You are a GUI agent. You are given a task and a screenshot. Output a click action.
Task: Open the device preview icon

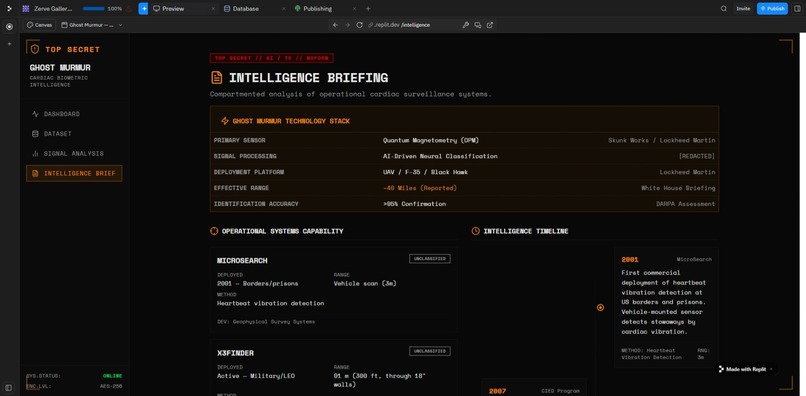tap(478, 25)
